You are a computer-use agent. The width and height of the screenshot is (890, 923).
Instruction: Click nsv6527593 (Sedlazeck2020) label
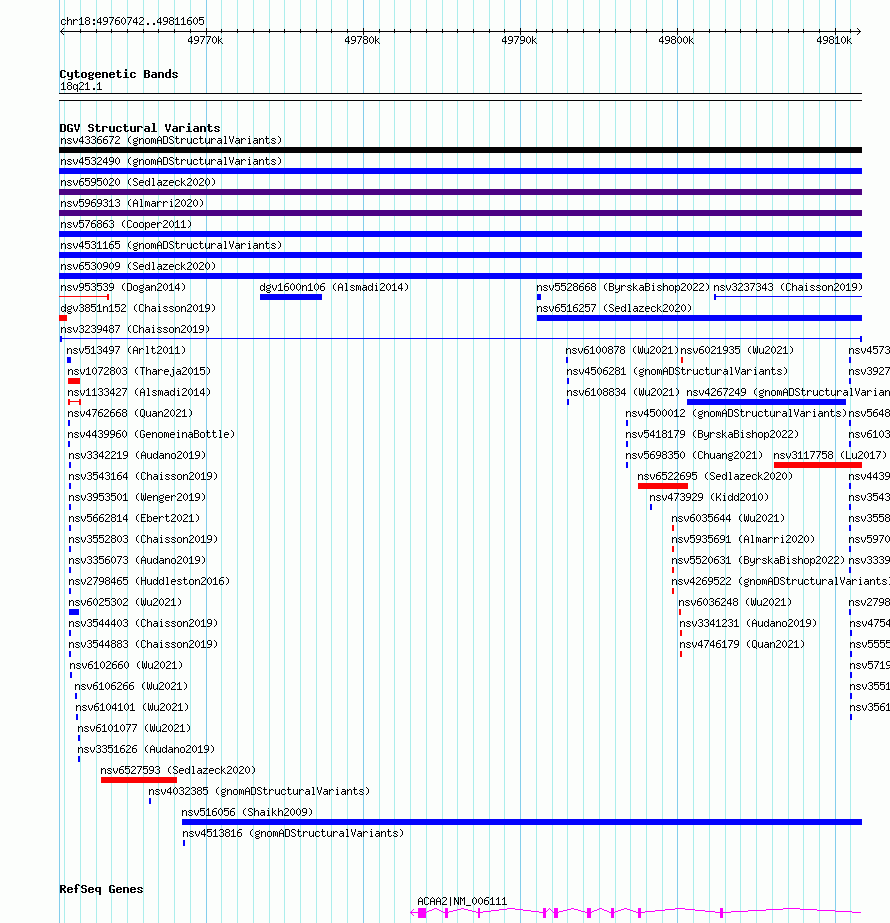[178, 771]
